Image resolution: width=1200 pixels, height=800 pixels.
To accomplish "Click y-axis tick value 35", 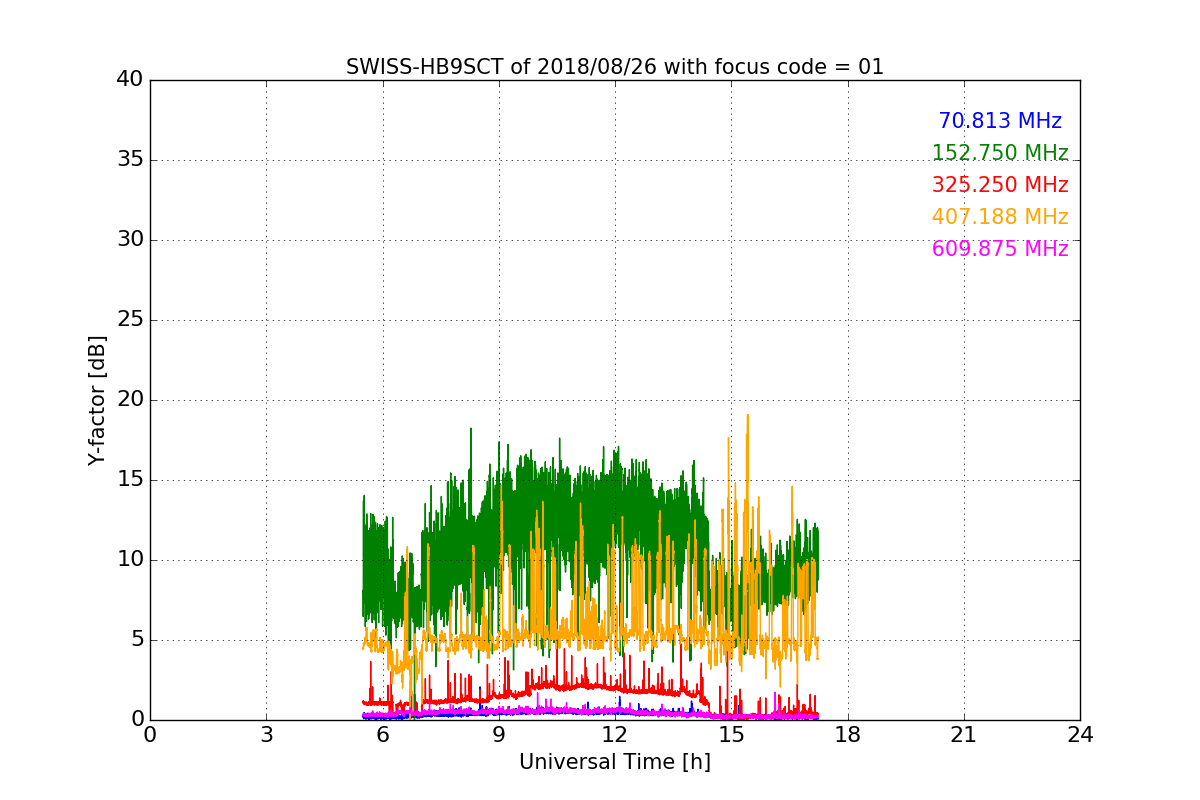I will click(x=130, y=160).
